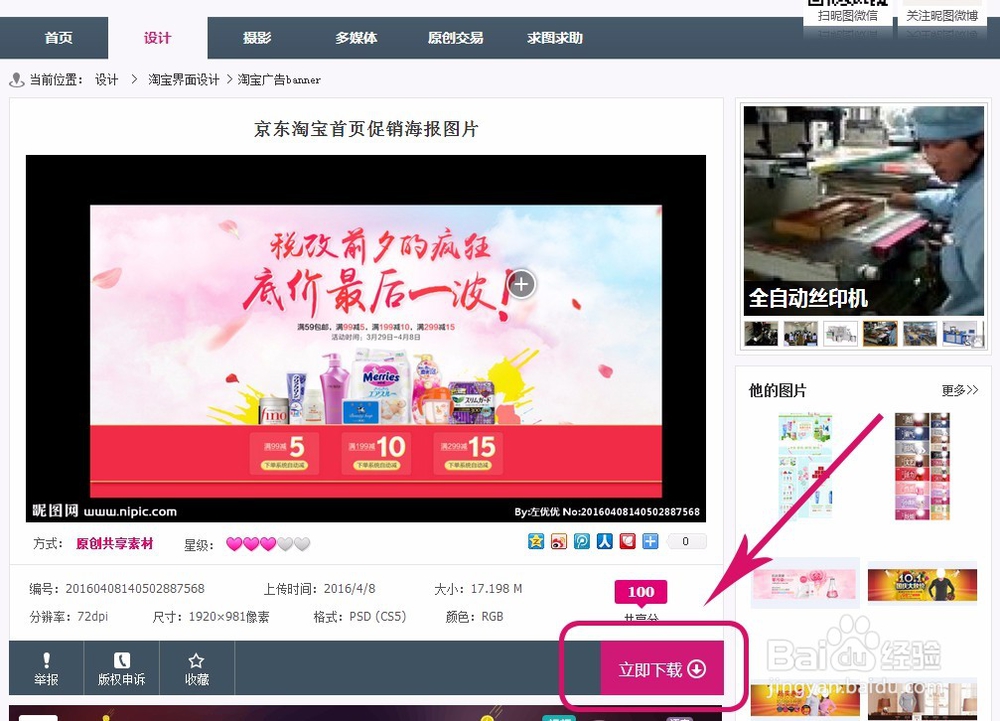Click the red share icon beside Renren
The image size is (1000, 721).
[x=628, y=541]
